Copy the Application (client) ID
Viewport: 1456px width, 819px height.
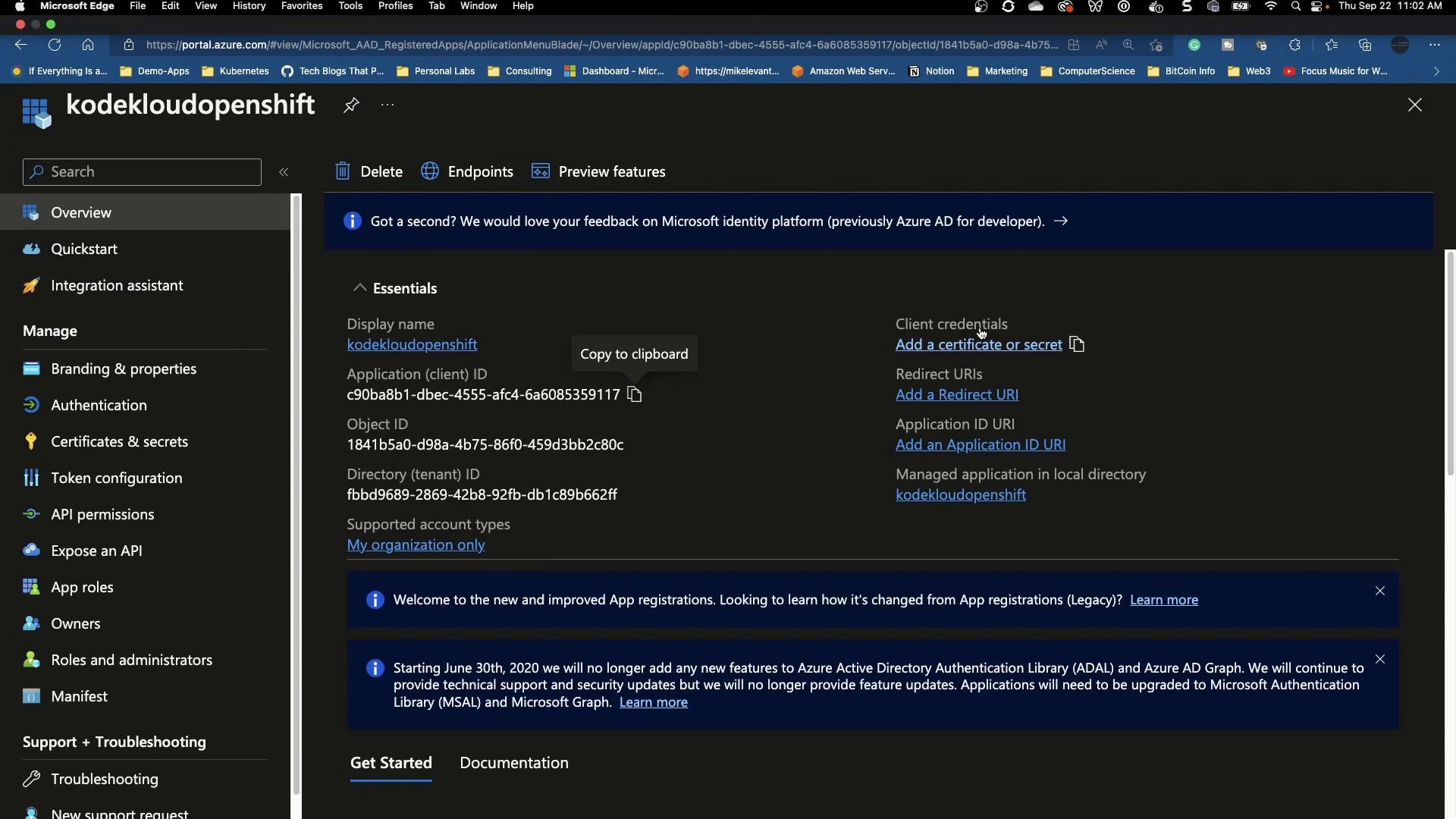coord(635,394)
